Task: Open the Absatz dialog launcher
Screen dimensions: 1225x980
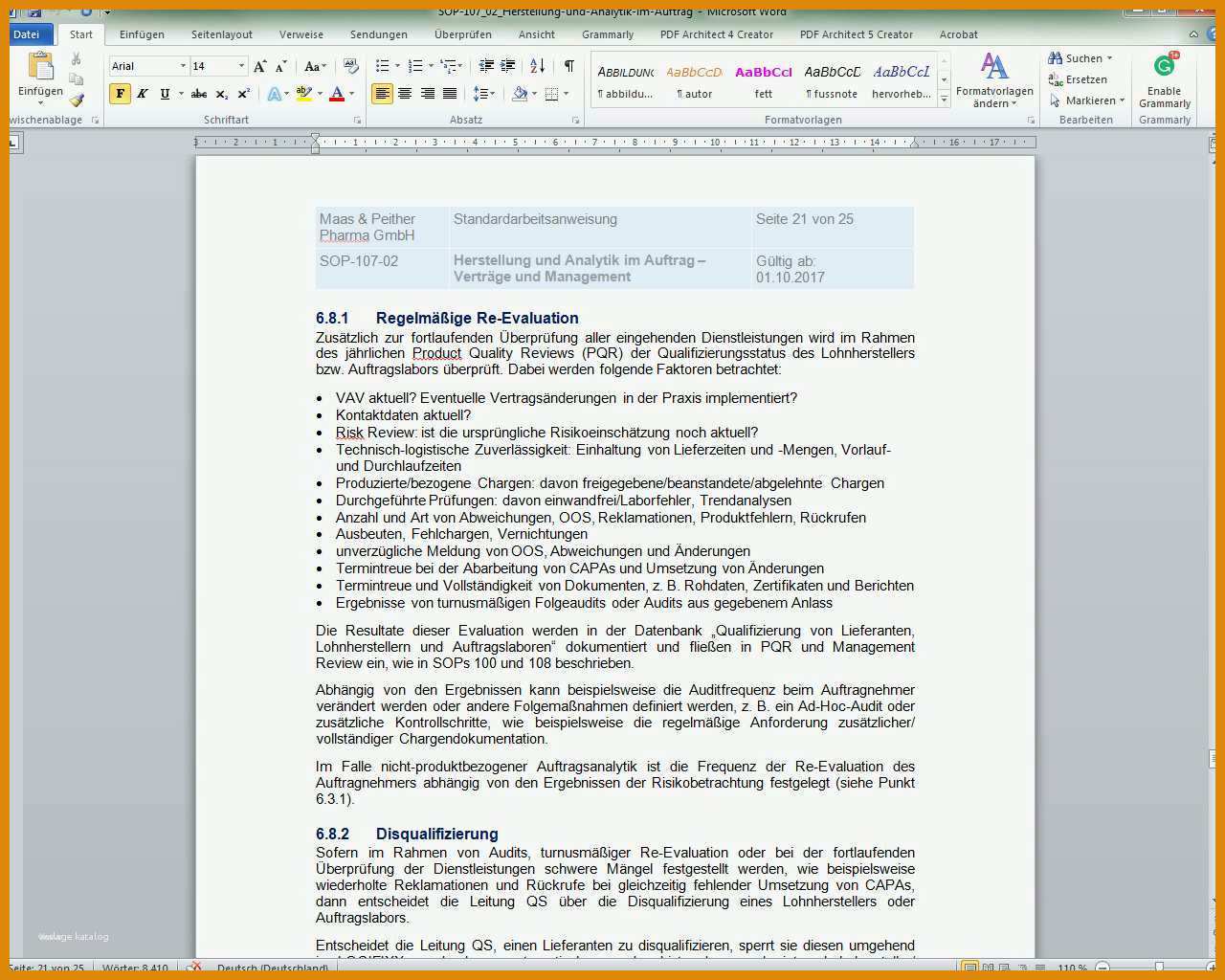Action: pyautogui.click(x=575, y=121)
